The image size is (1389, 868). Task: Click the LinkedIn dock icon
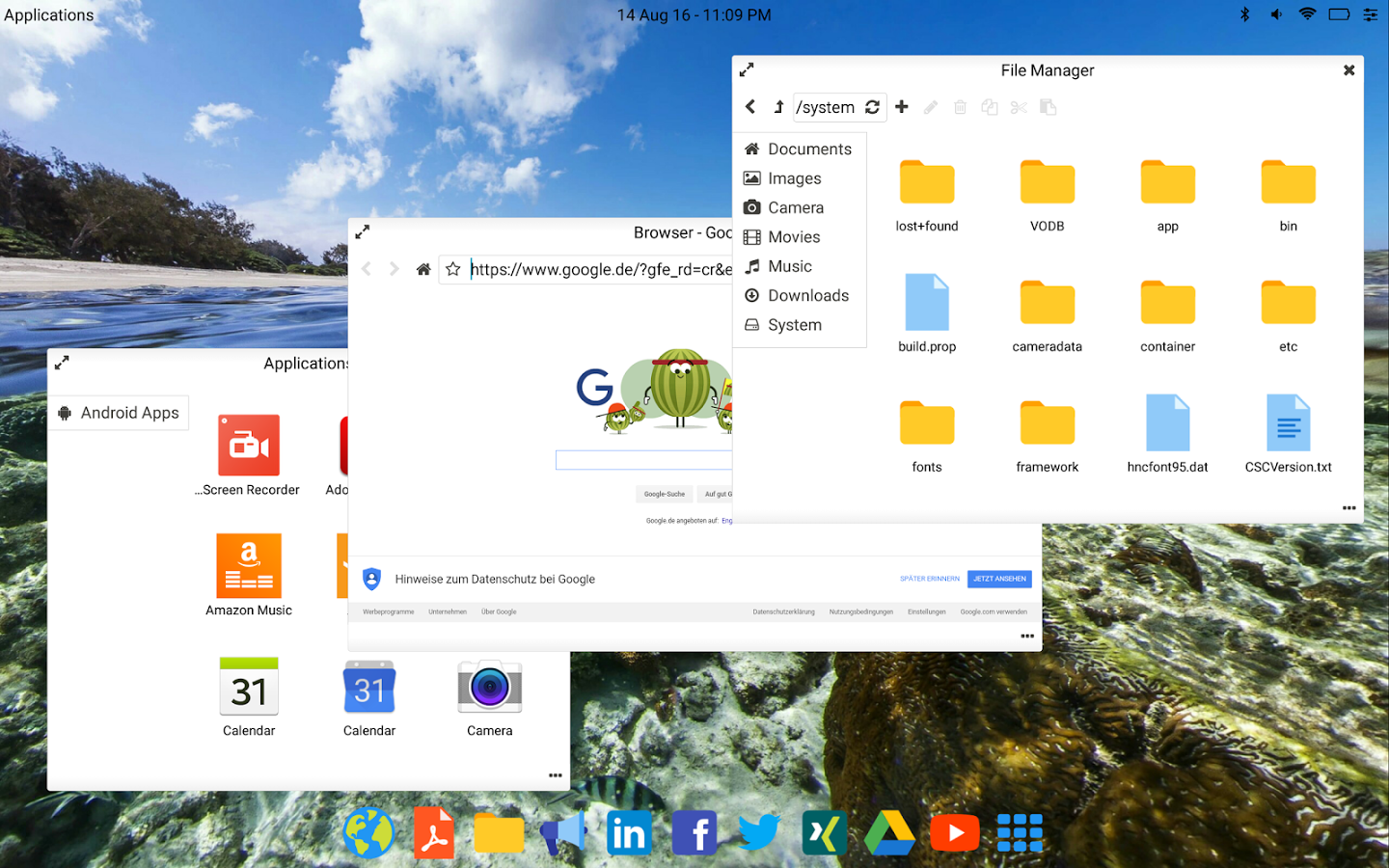coord(629,833)
